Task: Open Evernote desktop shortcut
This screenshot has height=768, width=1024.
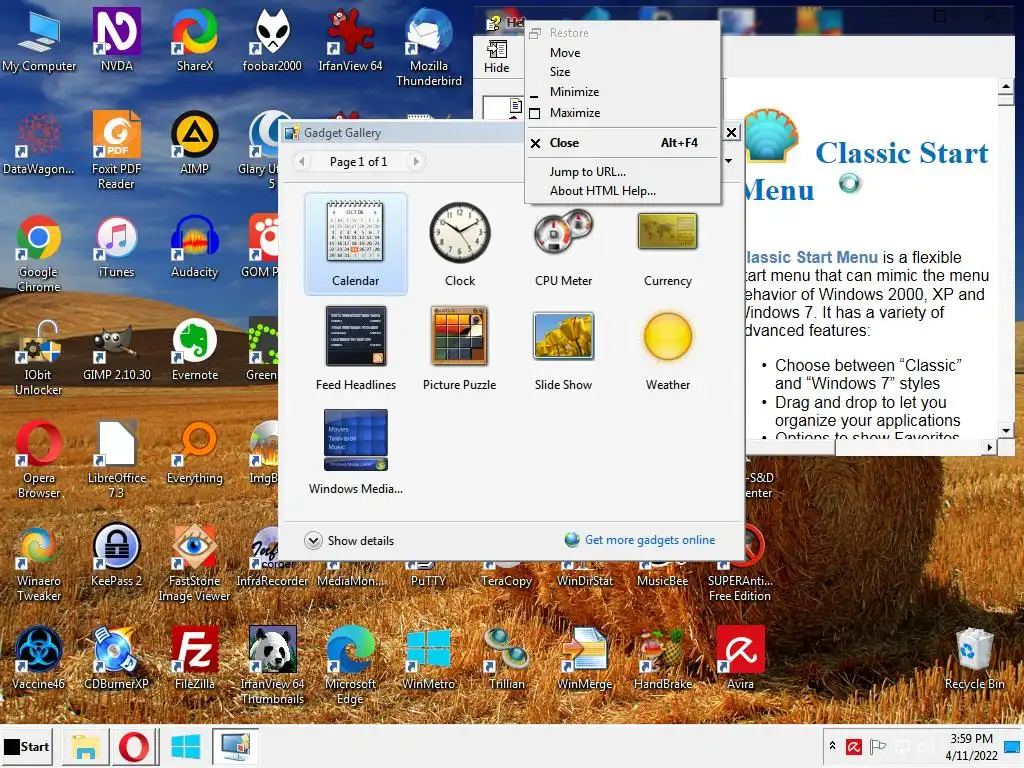Action: pyautogui.click(x=195, y=350)
